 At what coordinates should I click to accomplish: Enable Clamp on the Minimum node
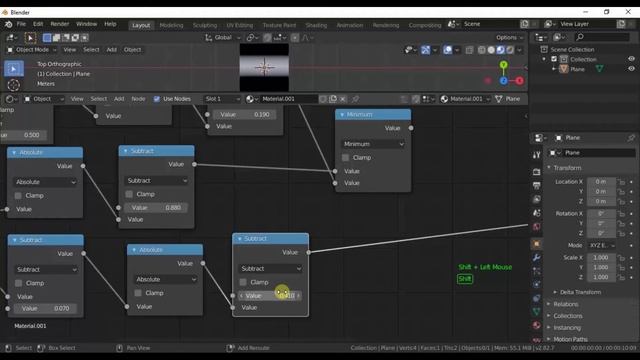coord(345,158)
